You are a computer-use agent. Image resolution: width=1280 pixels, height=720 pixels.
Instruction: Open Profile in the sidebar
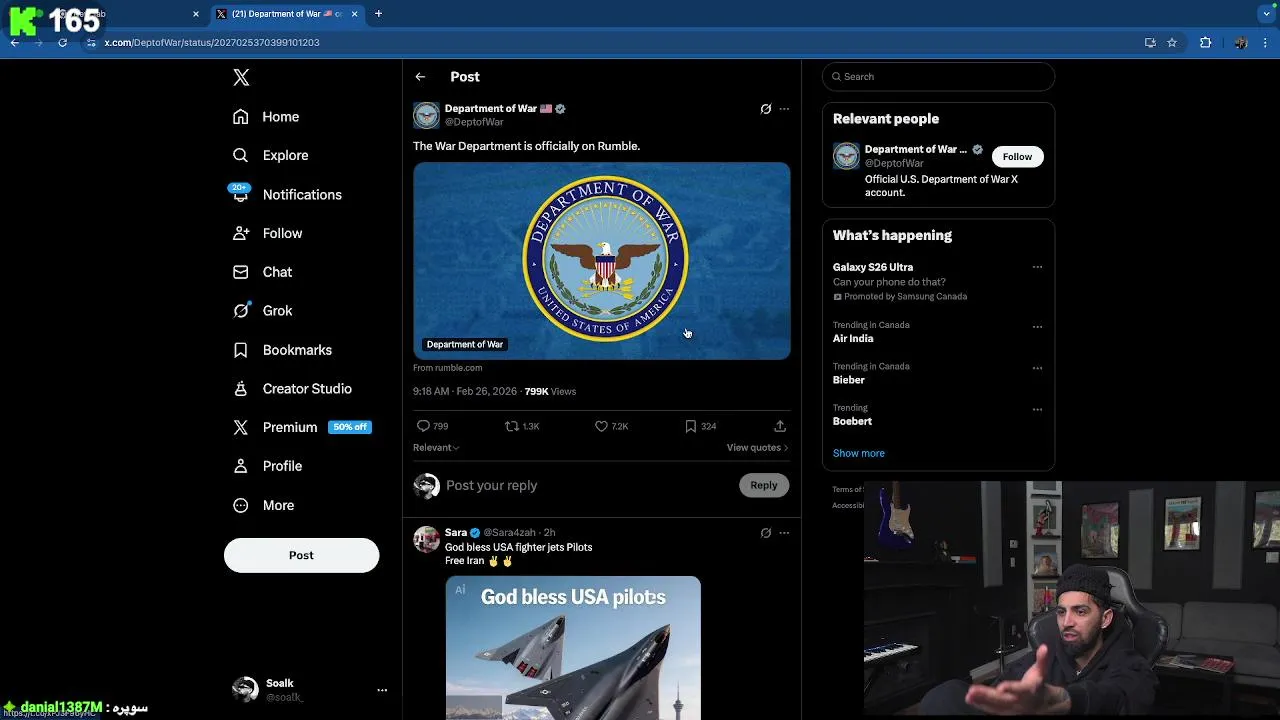coord(267,466)
